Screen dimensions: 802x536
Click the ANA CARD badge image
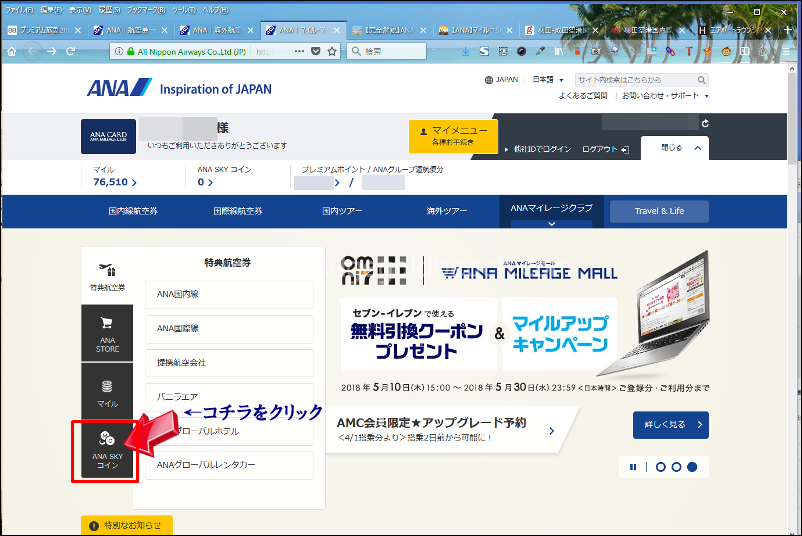point(108,137)
